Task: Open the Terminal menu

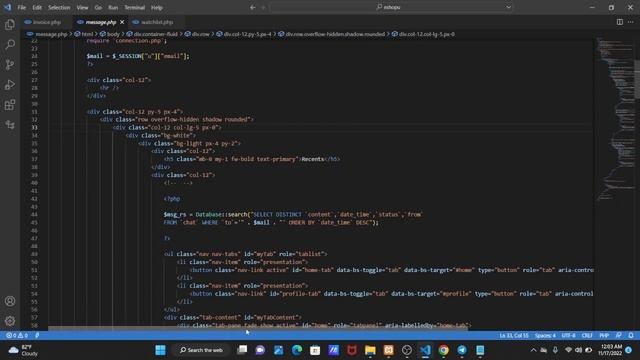Action: coord(135,7)
